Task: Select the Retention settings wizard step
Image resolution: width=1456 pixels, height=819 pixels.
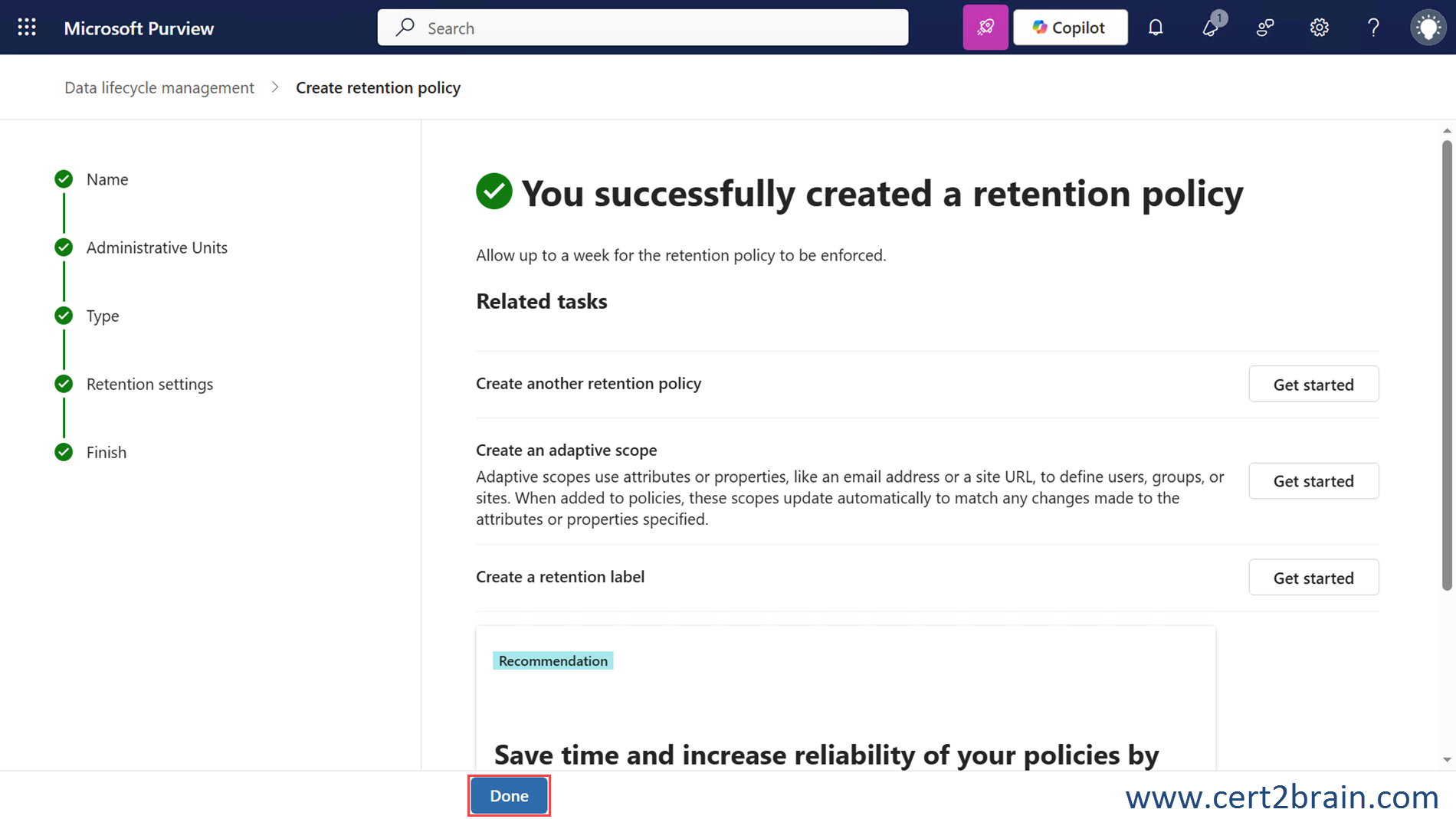Action: click(149, 384)
